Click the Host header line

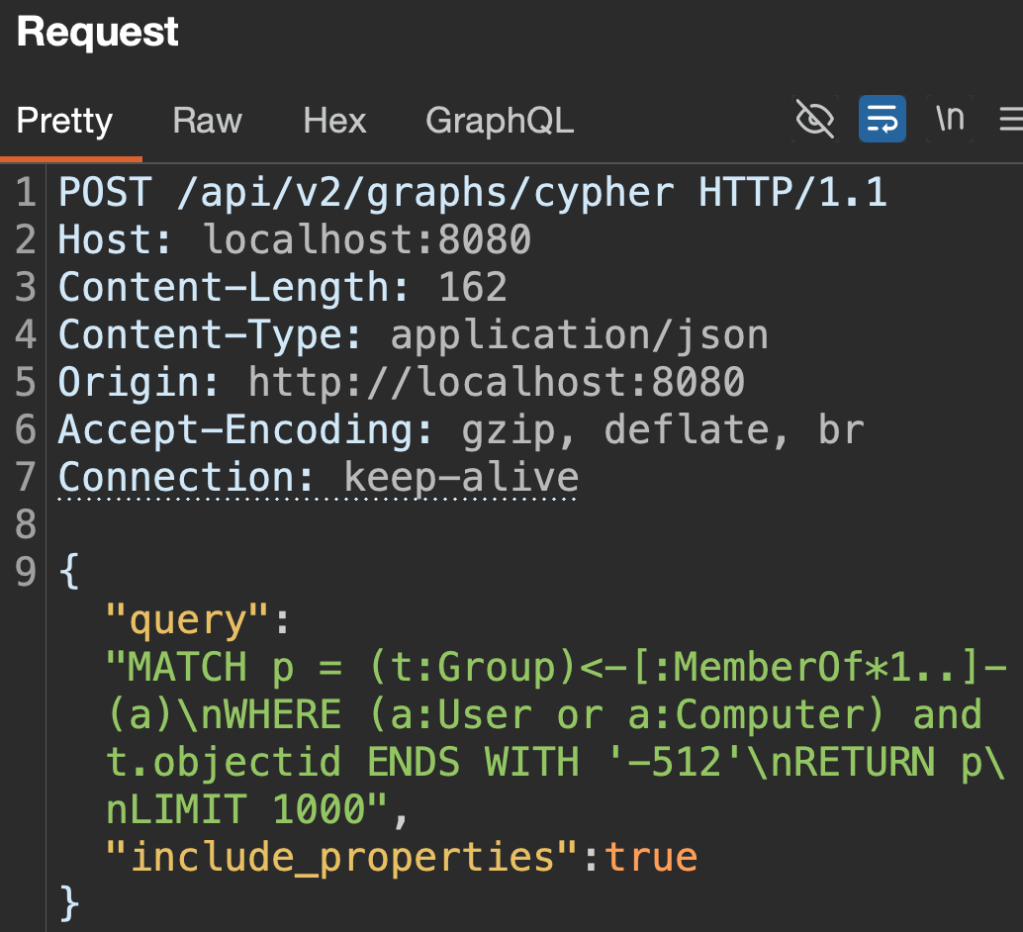294,240
